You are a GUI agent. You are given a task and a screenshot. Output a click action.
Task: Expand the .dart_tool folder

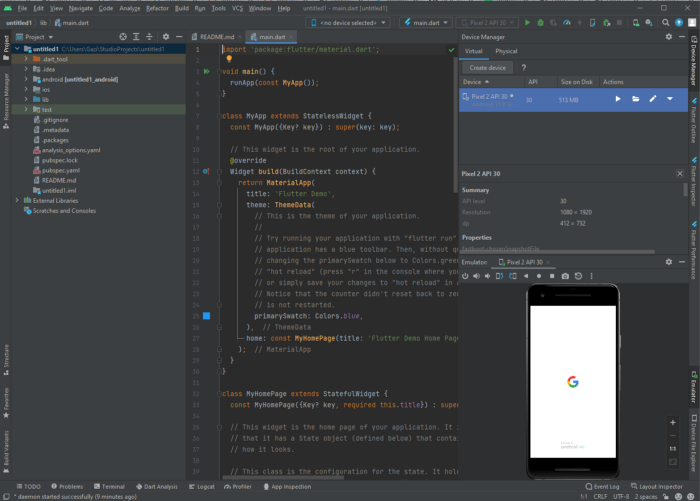click(26, 59)
